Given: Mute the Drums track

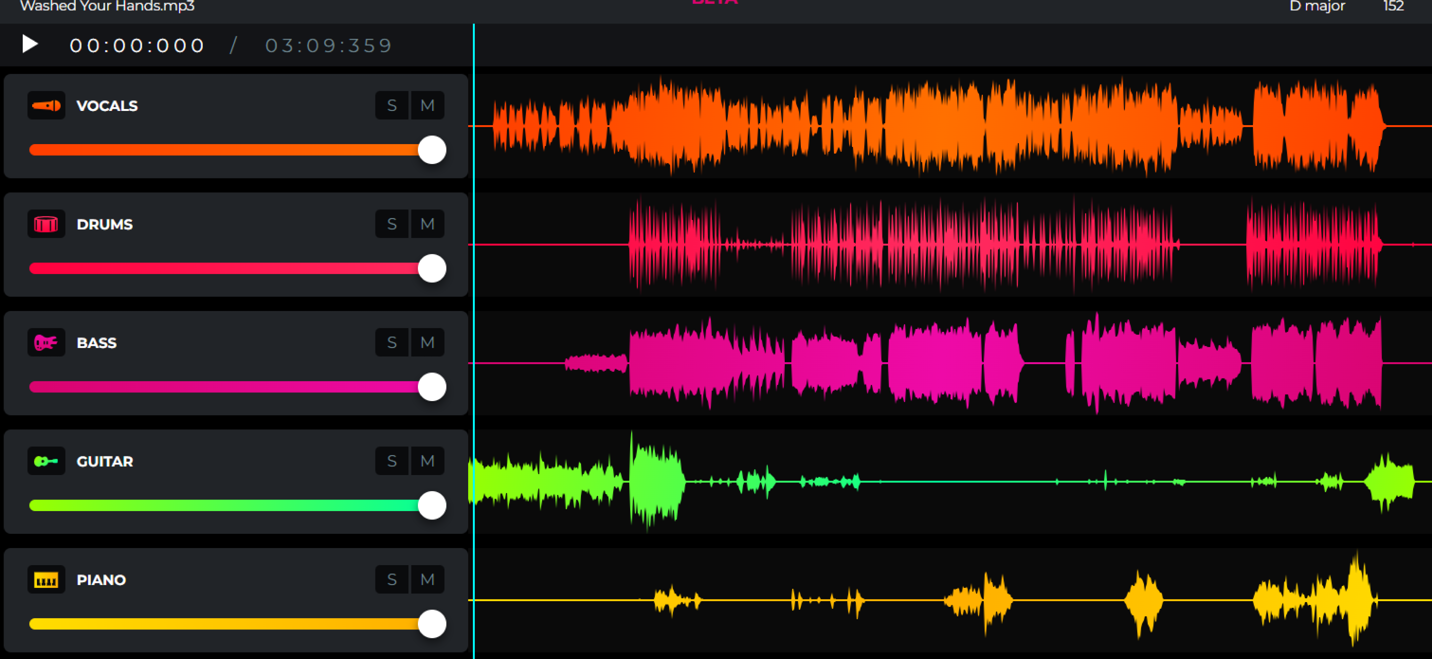Looking at the screenshot, I should pos(427,224).
